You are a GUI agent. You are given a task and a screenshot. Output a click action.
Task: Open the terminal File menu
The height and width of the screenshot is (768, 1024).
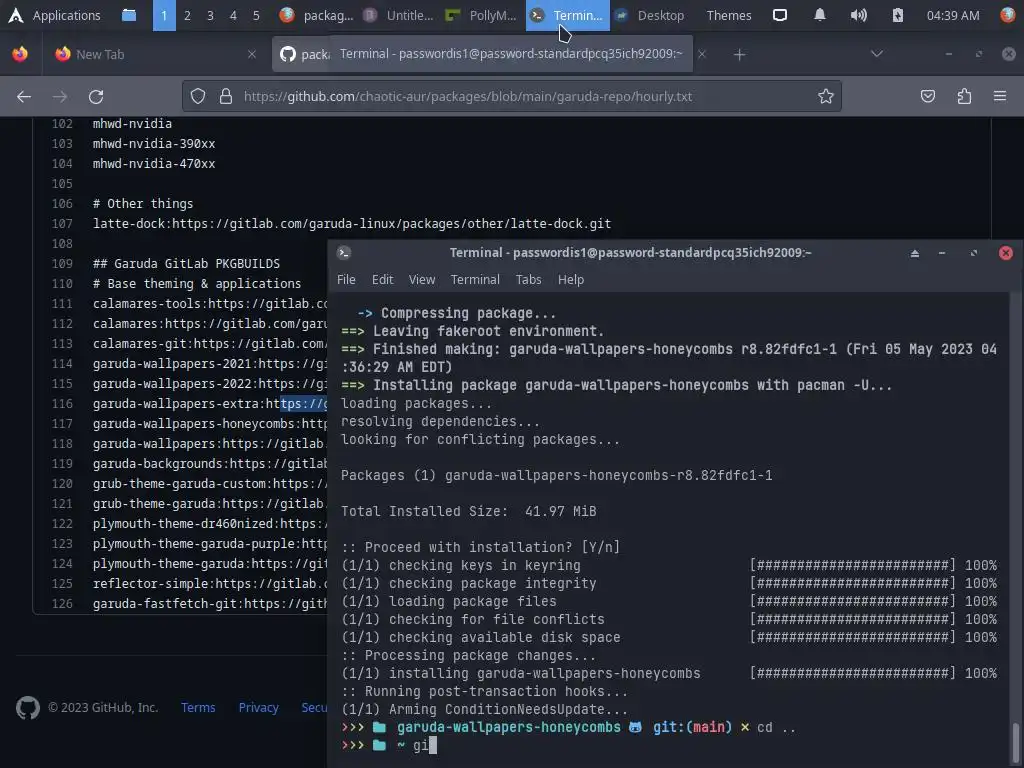(346, 280)
